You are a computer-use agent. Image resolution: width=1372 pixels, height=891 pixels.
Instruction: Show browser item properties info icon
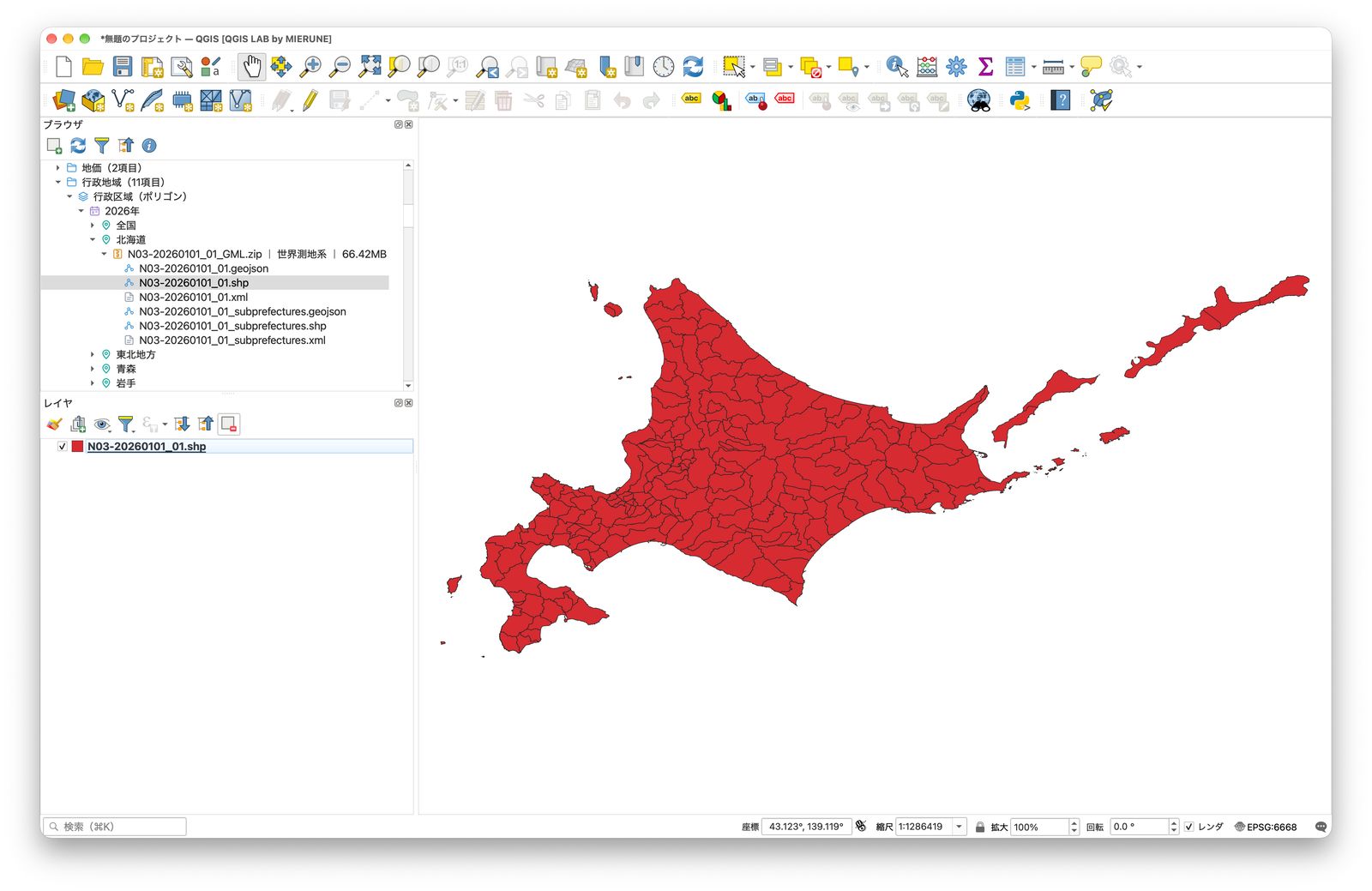[149, 146]
